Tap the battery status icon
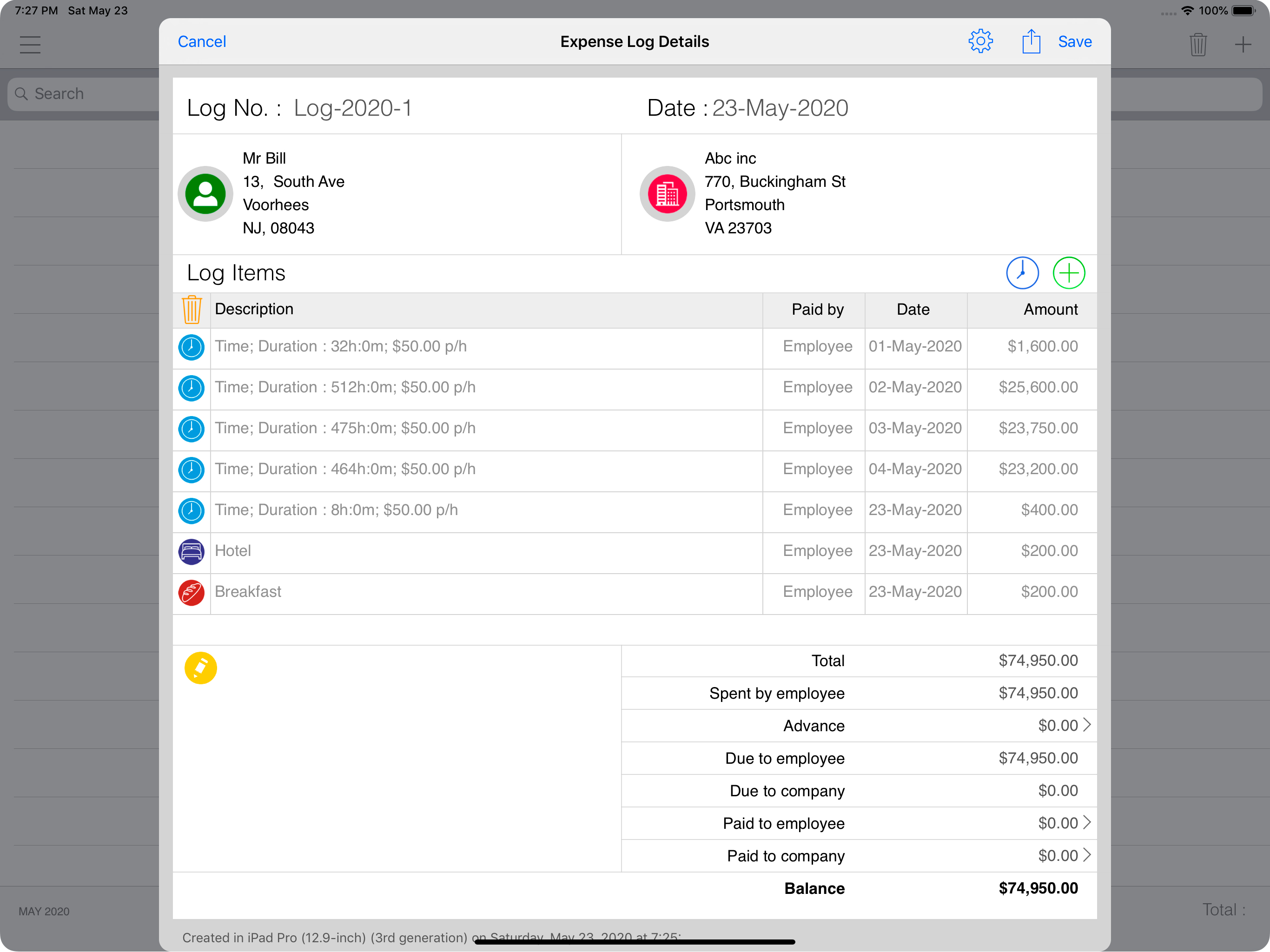The image size is (1270, 952). click(x=1244, y=10)
